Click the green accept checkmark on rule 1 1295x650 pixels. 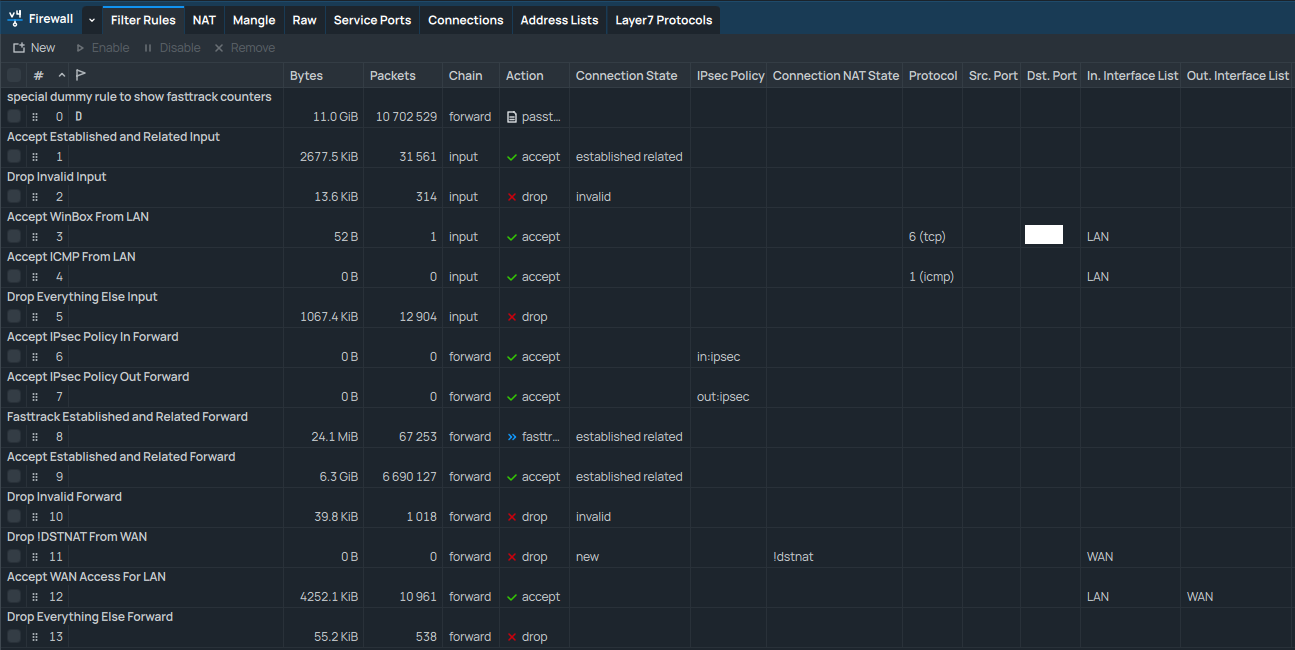(512, 157)
